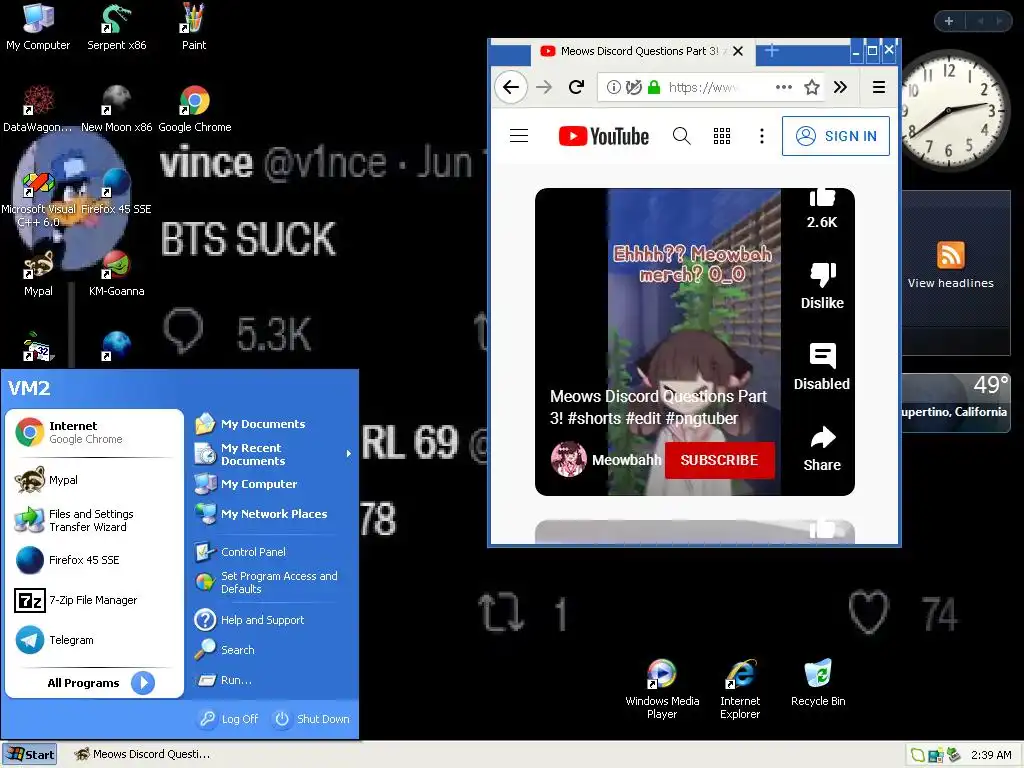This screenshot has width=1024, height=768.
Task: Expand My Recent Documents submenu
Action: coord(273,454)
